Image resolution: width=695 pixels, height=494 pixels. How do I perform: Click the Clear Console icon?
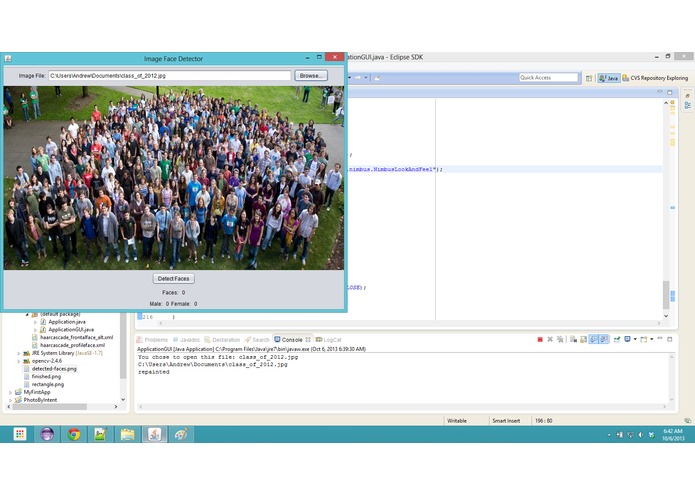[574, 339]
